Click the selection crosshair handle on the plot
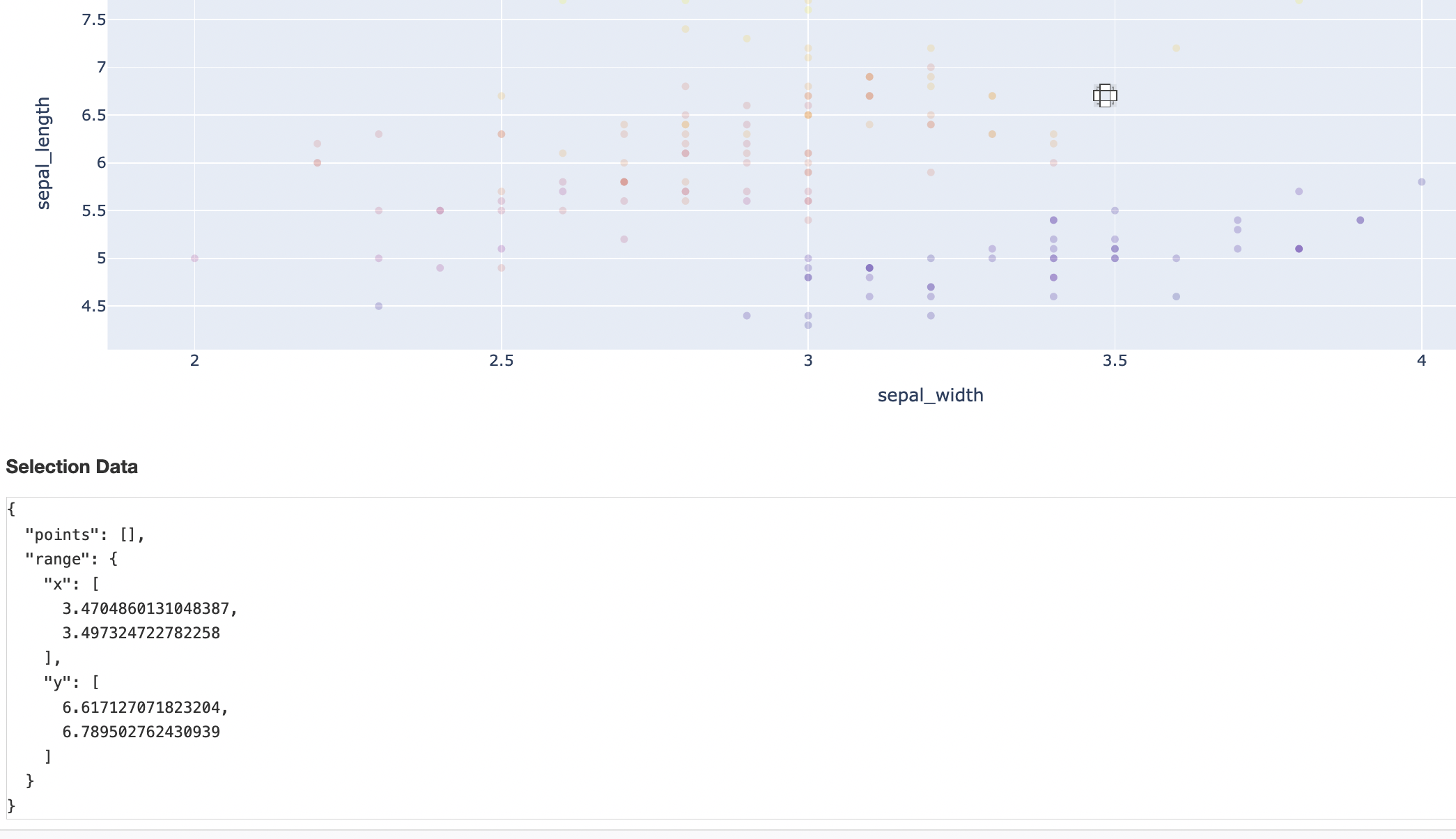This screenshot has height=839, width=1456. pos(1105,95)
